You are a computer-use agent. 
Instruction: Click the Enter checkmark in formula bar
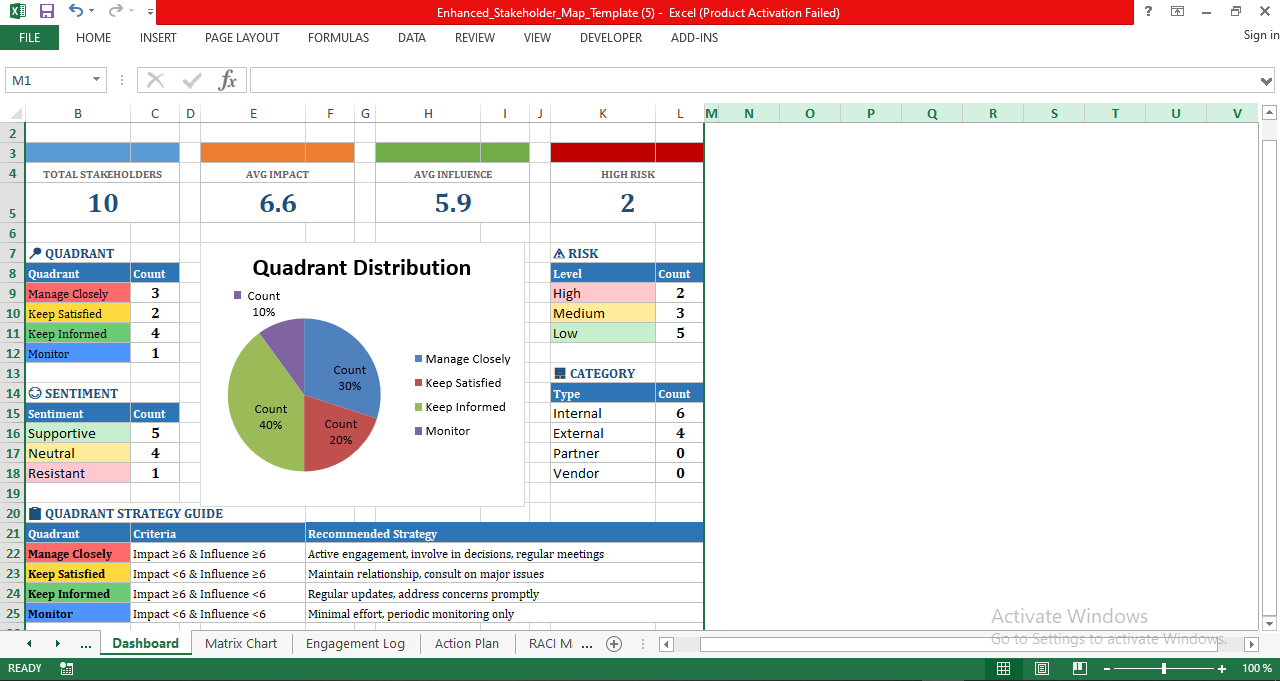192,80
